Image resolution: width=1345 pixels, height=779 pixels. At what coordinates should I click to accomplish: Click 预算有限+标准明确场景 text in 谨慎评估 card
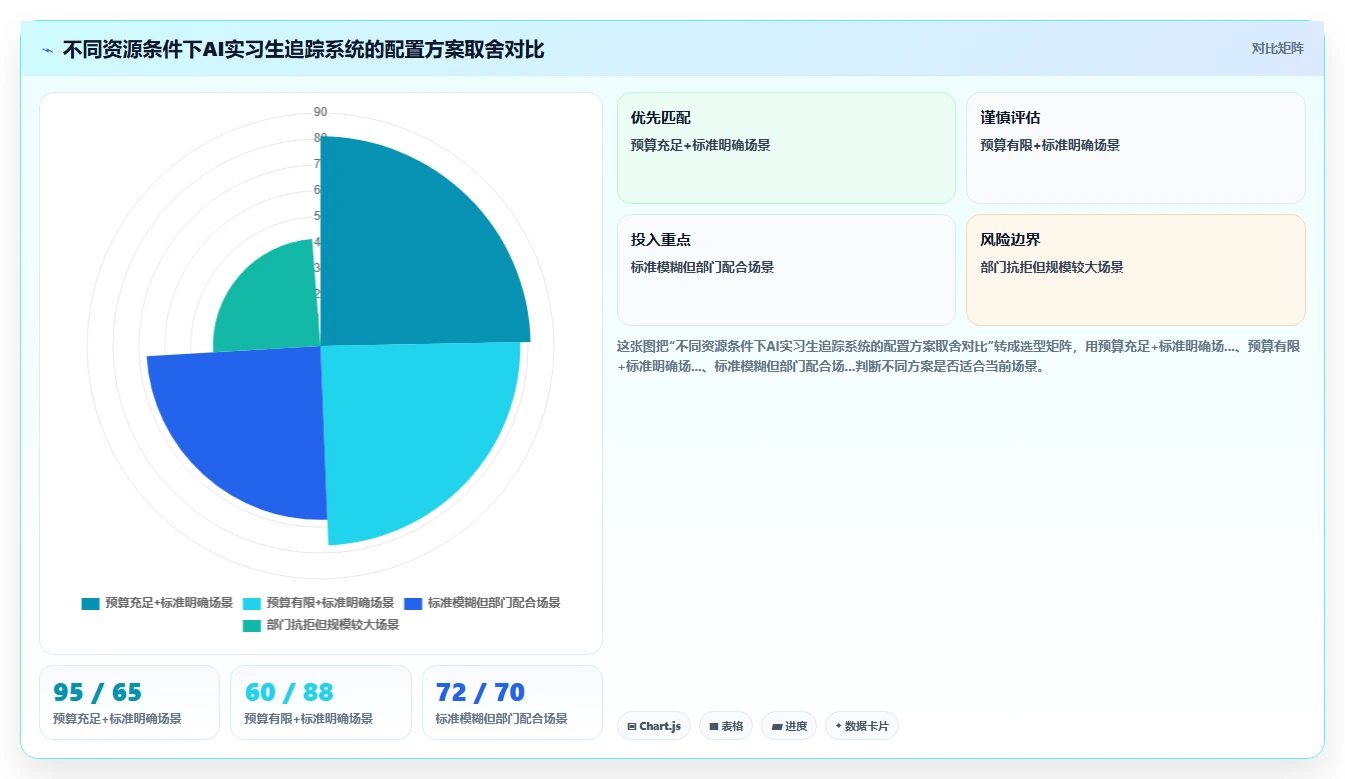pos(1050,145)
